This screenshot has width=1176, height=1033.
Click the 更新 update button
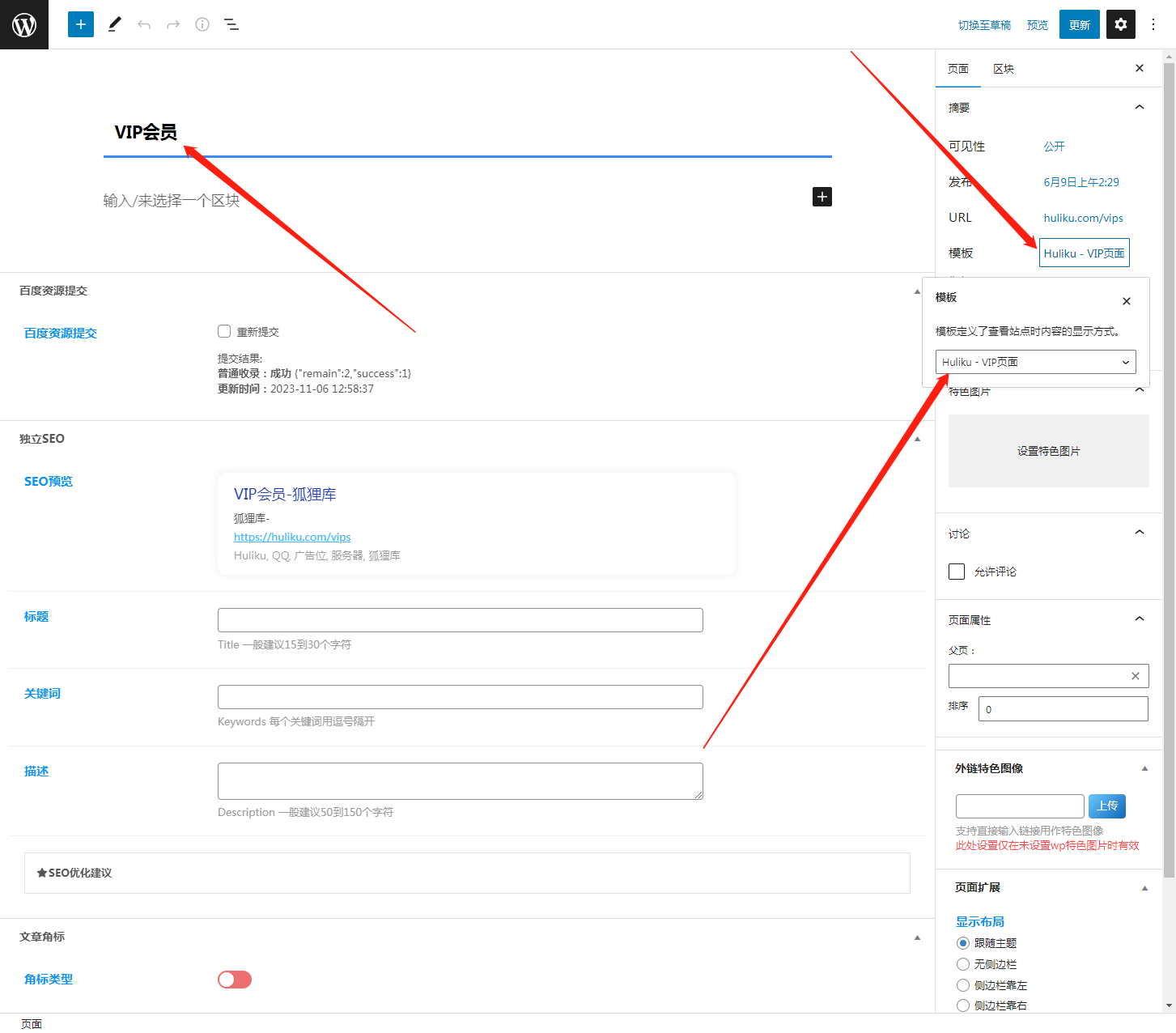pos(1079,24)
